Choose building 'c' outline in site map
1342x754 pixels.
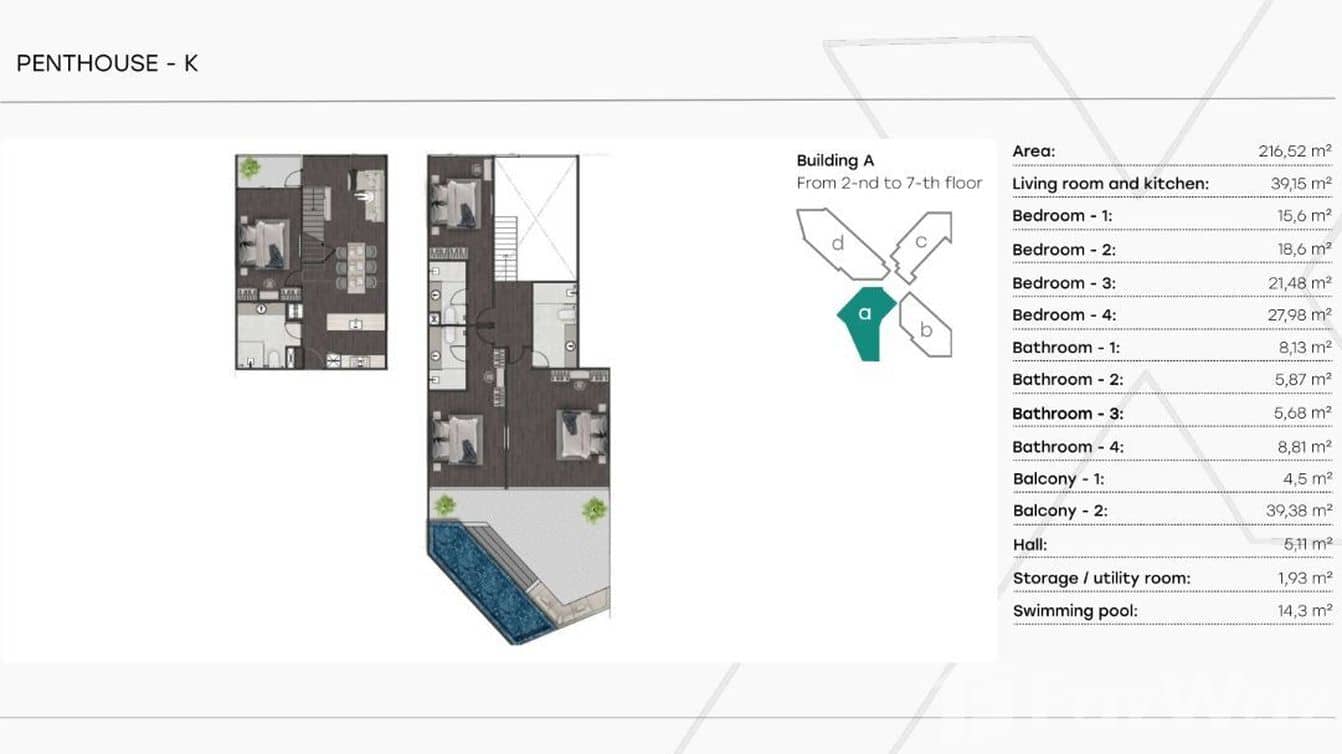(921, 243)
